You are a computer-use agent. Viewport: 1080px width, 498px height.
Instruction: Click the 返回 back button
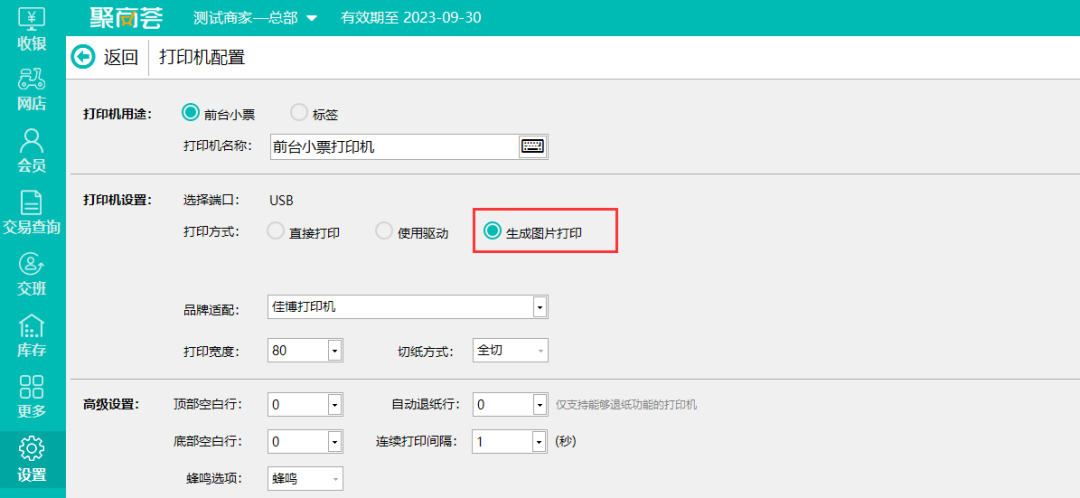pos(105,57)
